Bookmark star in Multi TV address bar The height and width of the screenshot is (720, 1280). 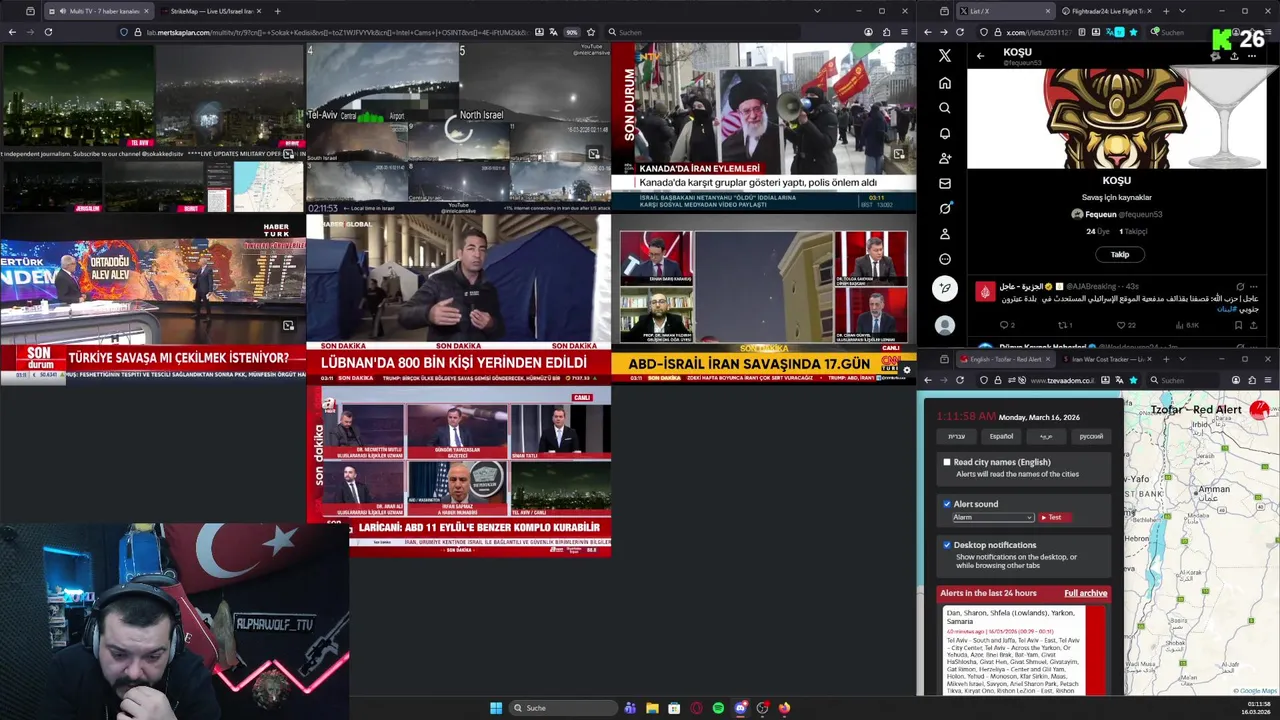(x=591, y=32)
